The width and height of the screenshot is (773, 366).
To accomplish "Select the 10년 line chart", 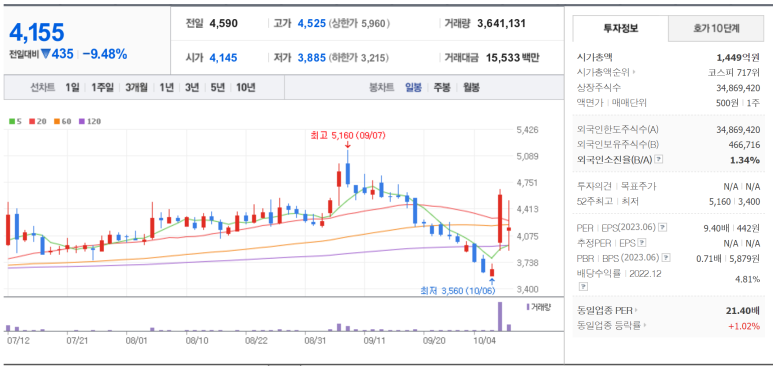I will tap(246, 88).
